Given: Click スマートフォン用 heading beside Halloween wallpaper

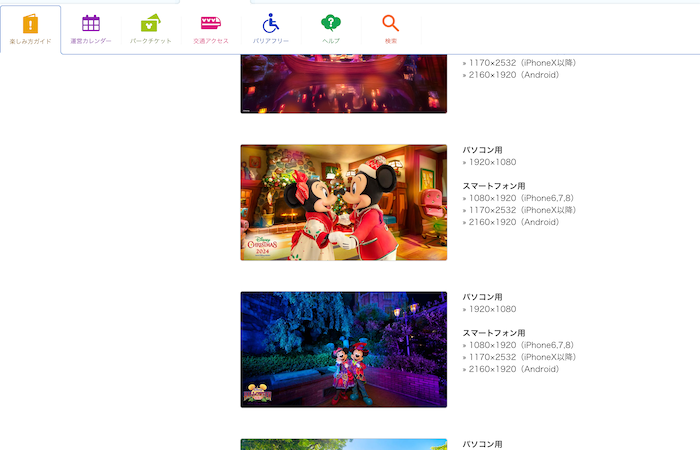Looking at the screenshot, I should tap(494, 333).
